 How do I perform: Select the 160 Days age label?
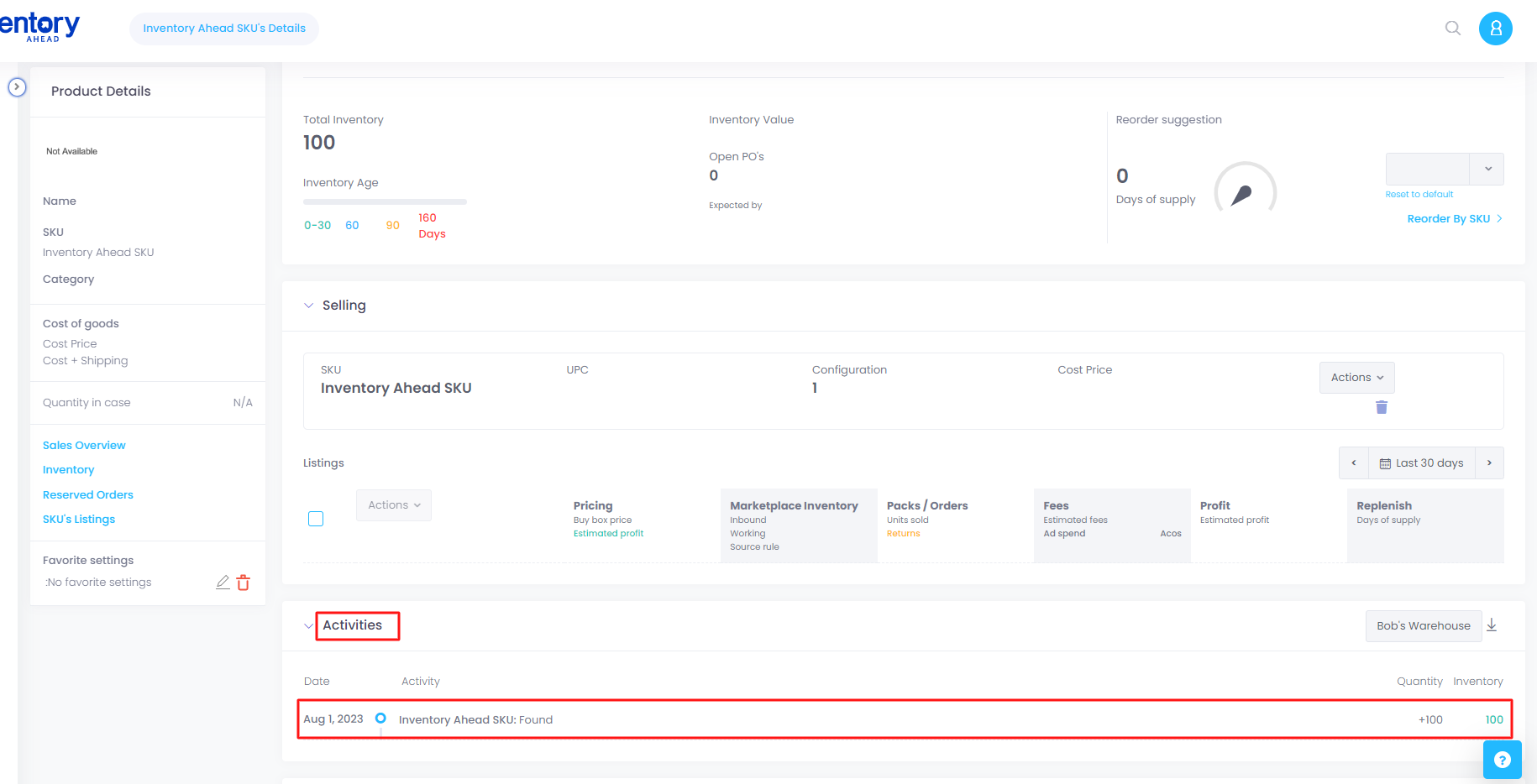(432, 226)
